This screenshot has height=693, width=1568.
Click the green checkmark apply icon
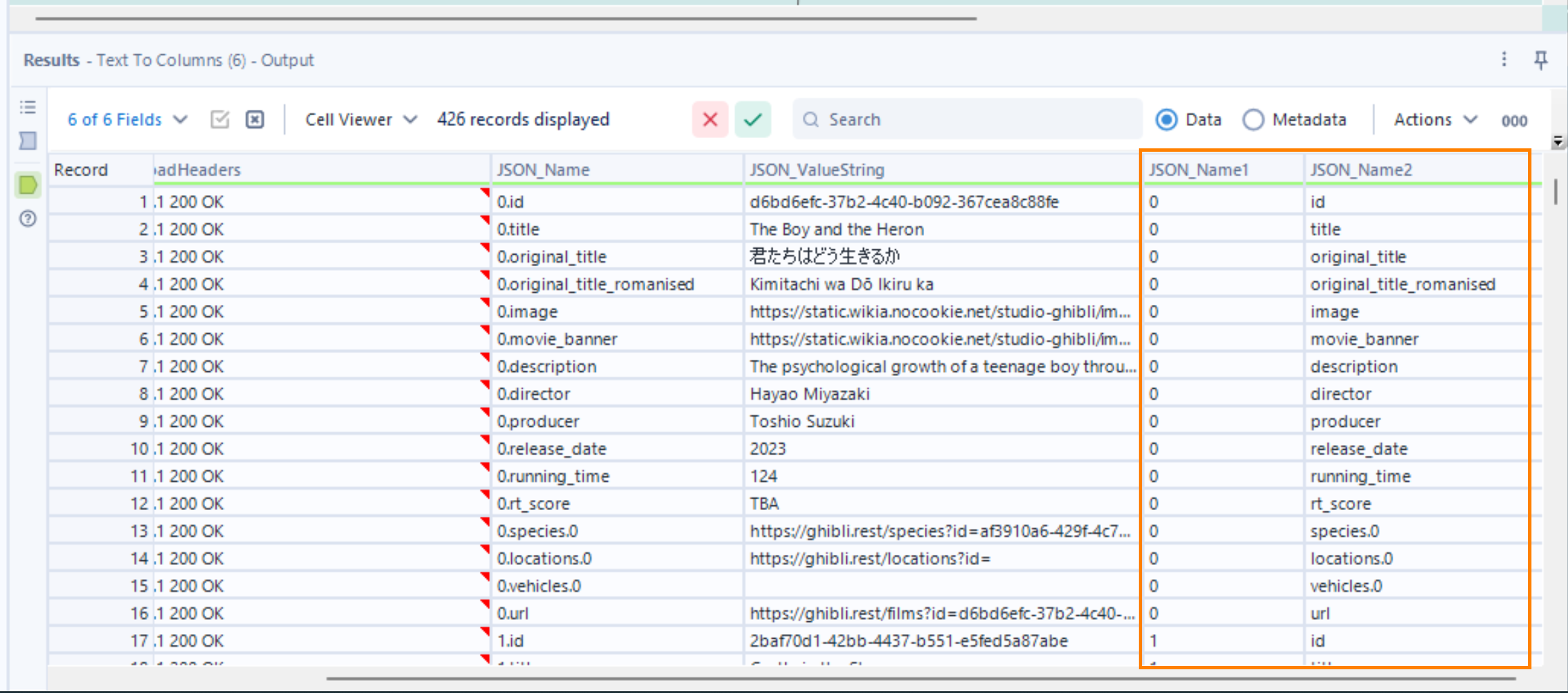tap(752, 120)
